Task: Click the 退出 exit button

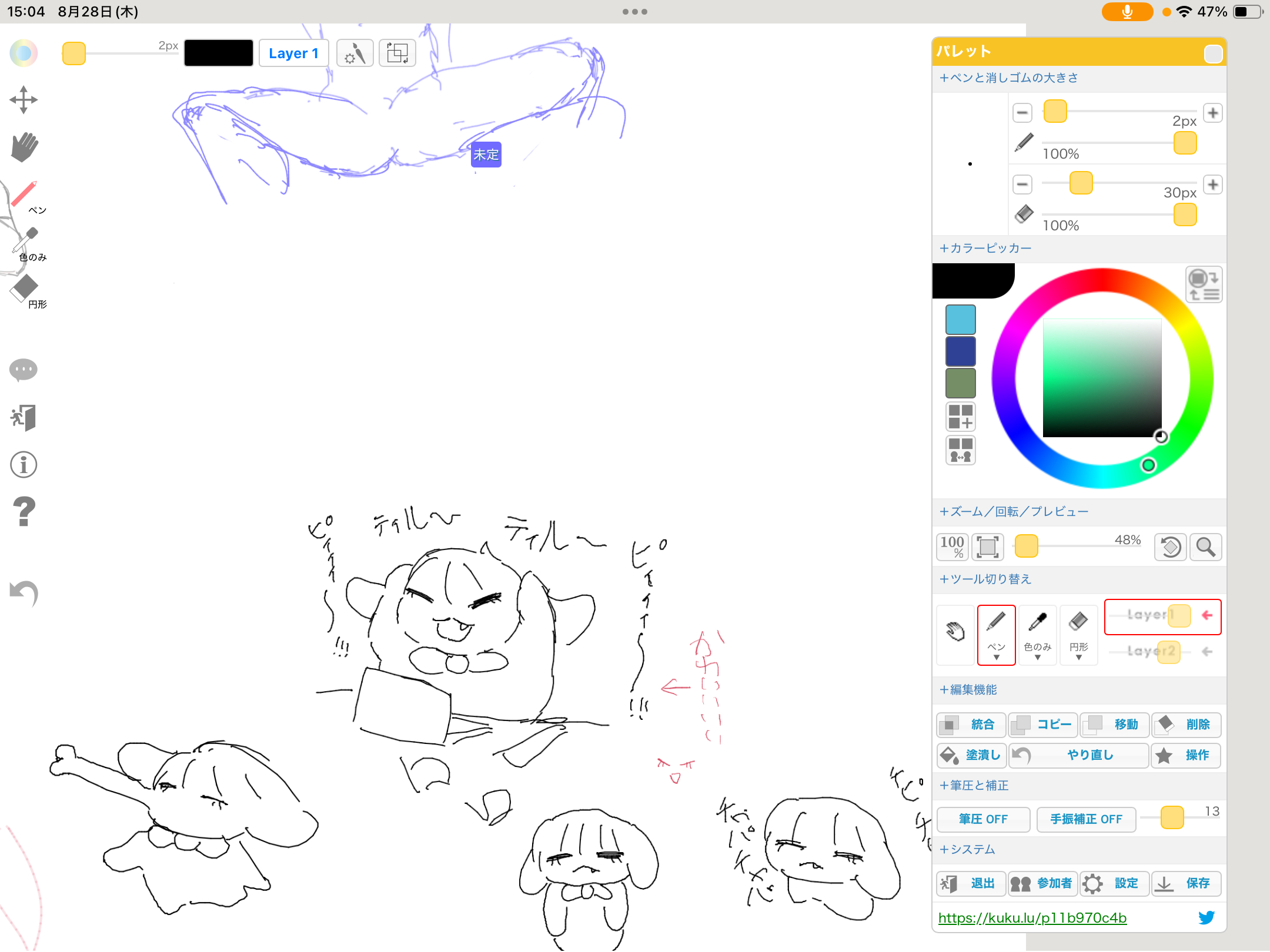Action: click(x=971, y=884)
